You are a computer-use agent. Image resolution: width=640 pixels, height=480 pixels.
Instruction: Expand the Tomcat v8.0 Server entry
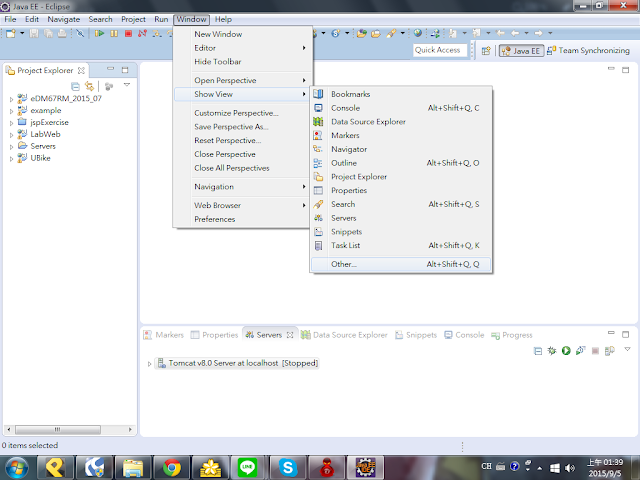tap(149, 364)
